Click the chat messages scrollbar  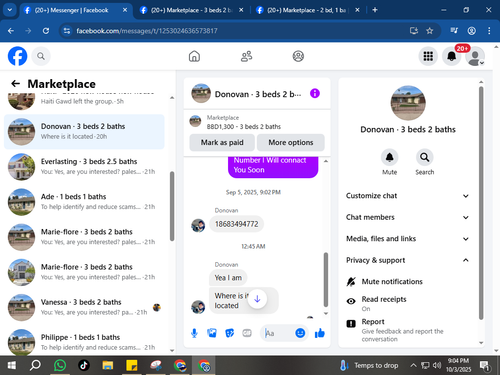click(326, 279)
